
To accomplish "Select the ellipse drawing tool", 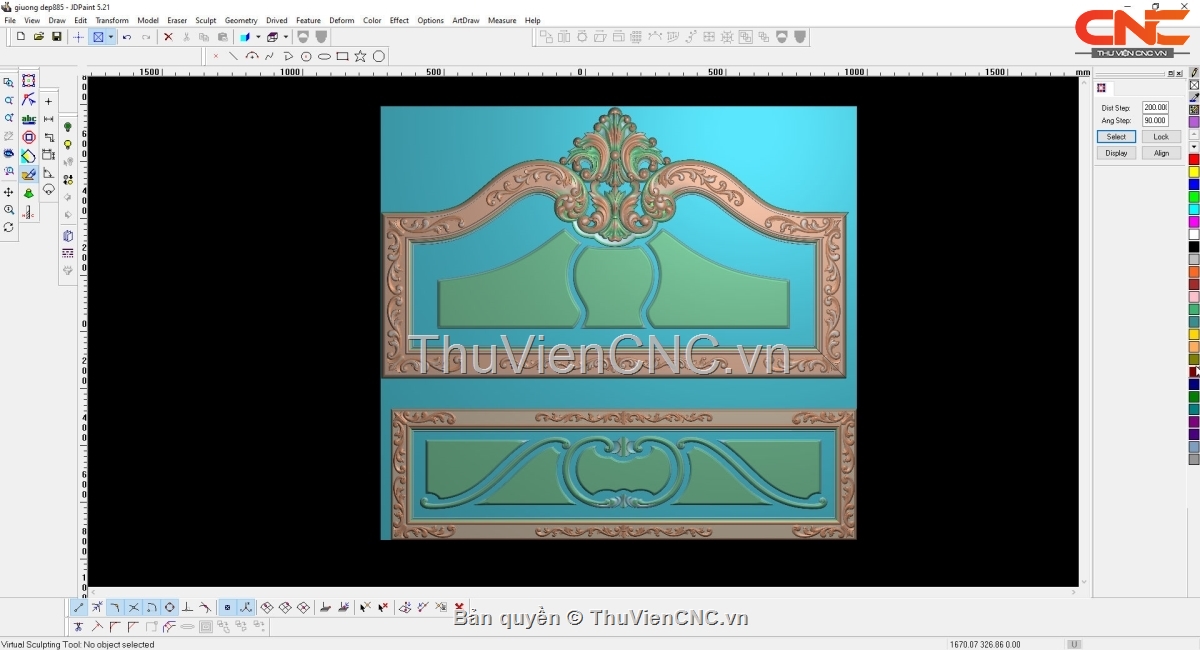I will click(324, 57).
